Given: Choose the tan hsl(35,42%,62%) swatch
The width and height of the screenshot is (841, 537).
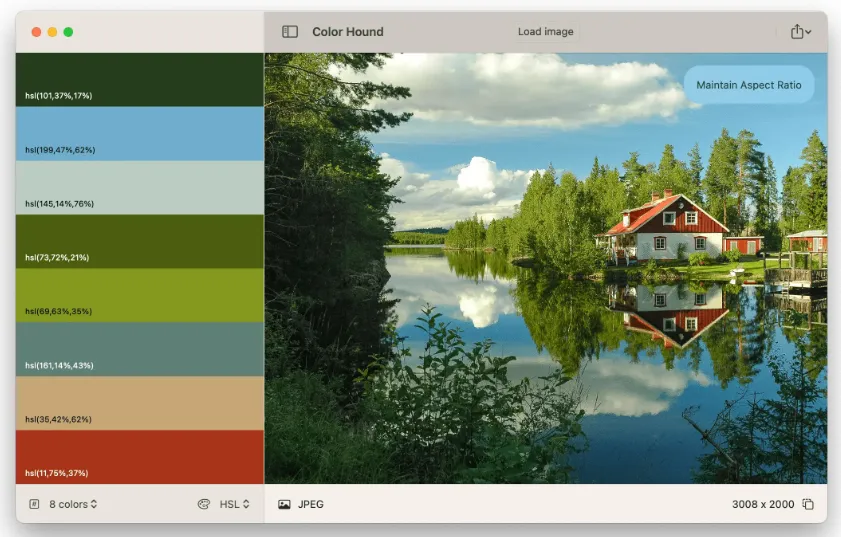Looking at the screenshot, I should click(139, 403).
